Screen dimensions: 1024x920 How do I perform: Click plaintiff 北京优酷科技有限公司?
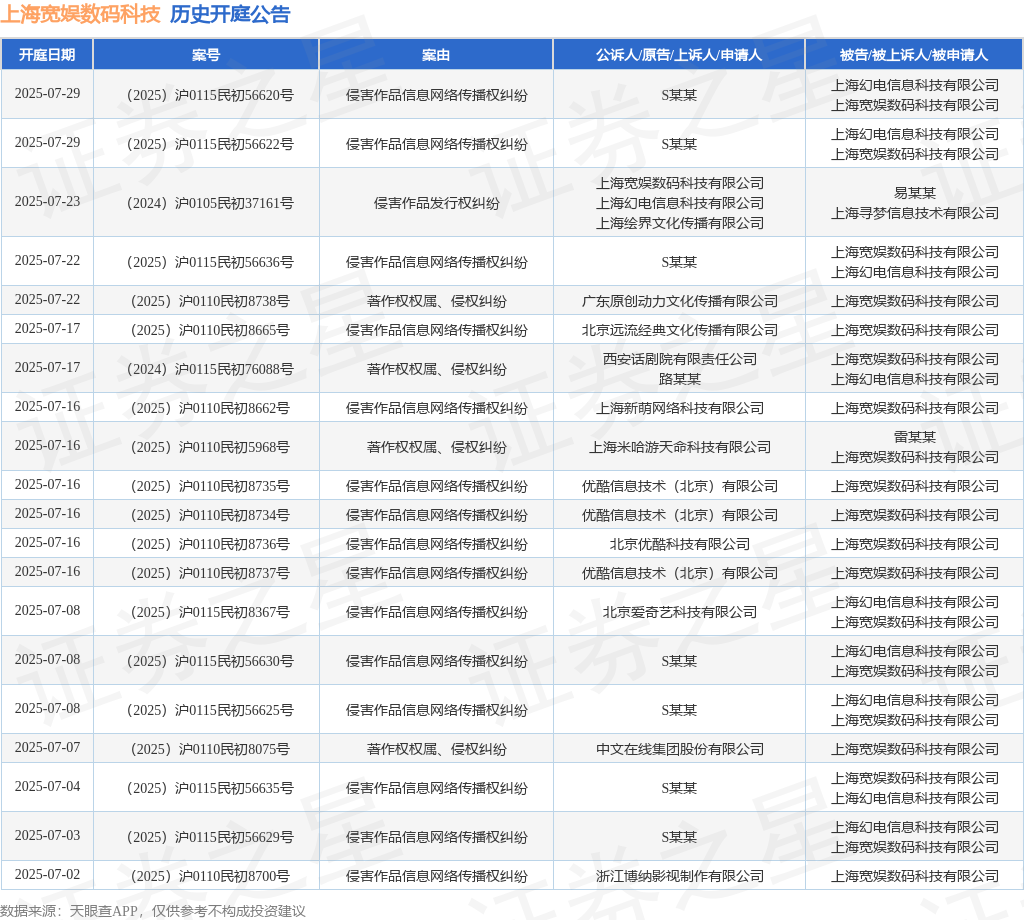click(679, 544)
